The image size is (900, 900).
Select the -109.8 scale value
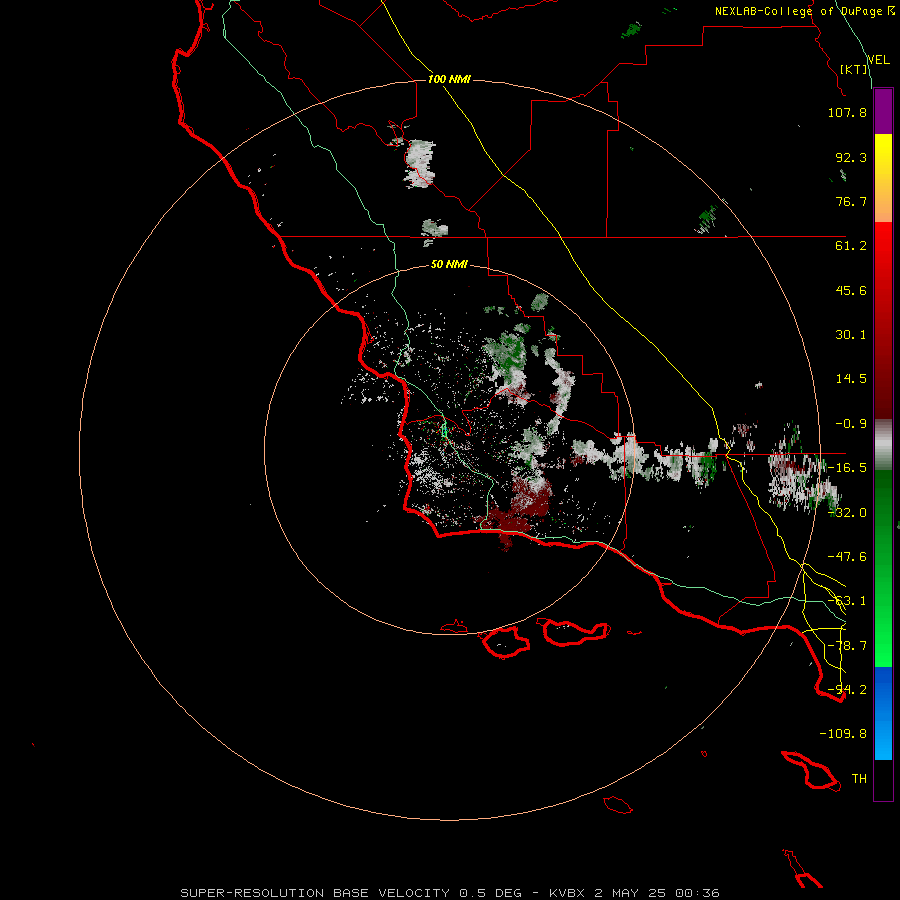coord(843,734)
